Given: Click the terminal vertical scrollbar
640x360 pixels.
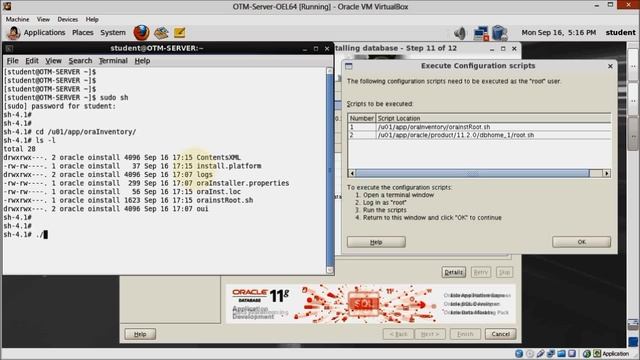Looking at the screenshot, I should (x=330, y=170).
